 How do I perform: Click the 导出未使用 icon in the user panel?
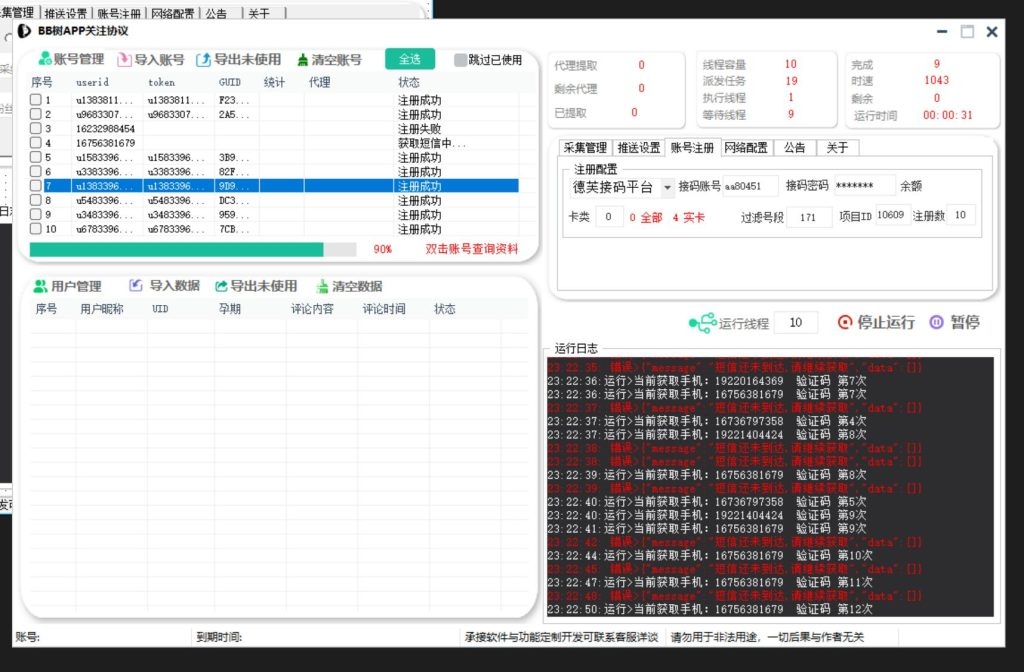(x=221, y=286)
